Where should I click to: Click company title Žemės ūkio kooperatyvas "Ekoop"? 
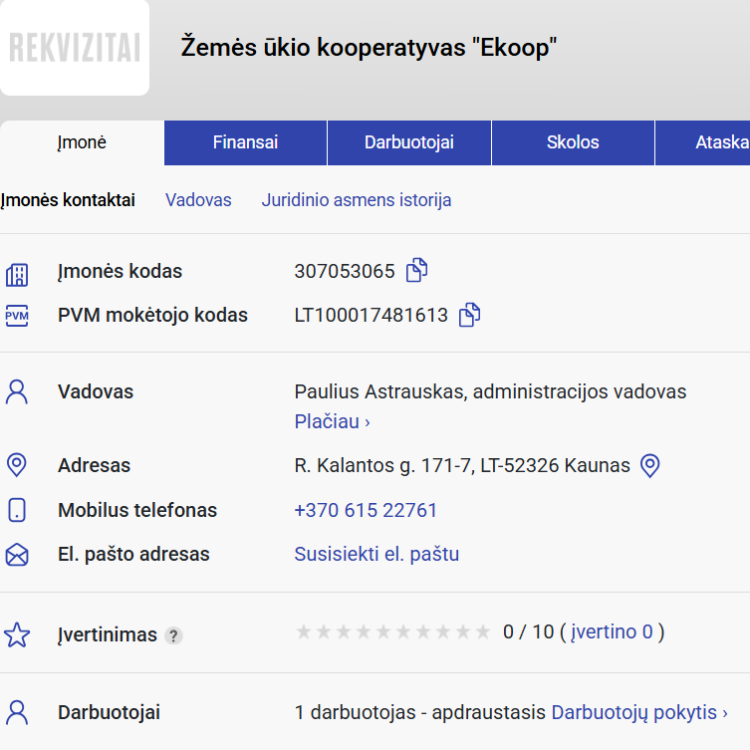point(369,48)
